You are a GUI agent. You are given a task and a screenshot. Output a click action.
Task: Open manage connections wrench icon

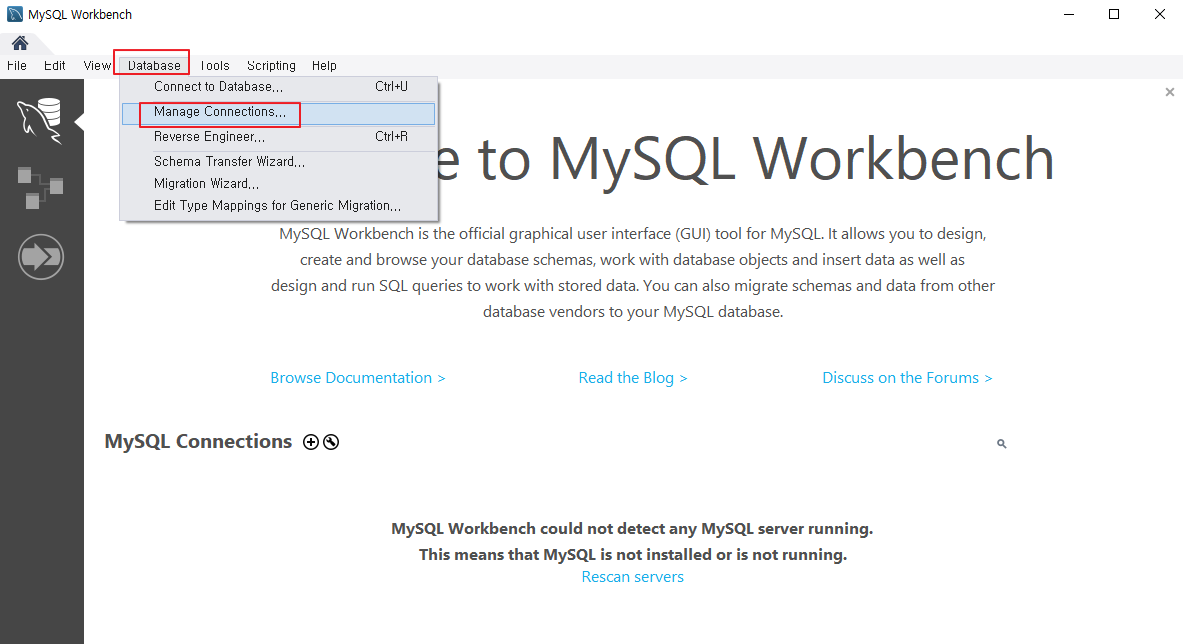pyautogui.click(x=331, y=442)
